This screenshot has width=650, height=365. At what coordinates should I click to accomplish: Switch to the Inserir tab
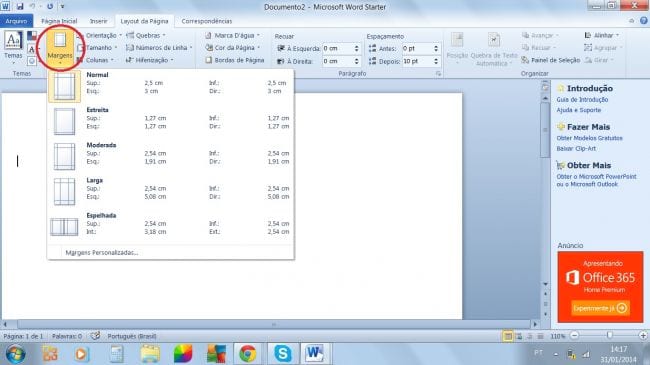[99, 21]
